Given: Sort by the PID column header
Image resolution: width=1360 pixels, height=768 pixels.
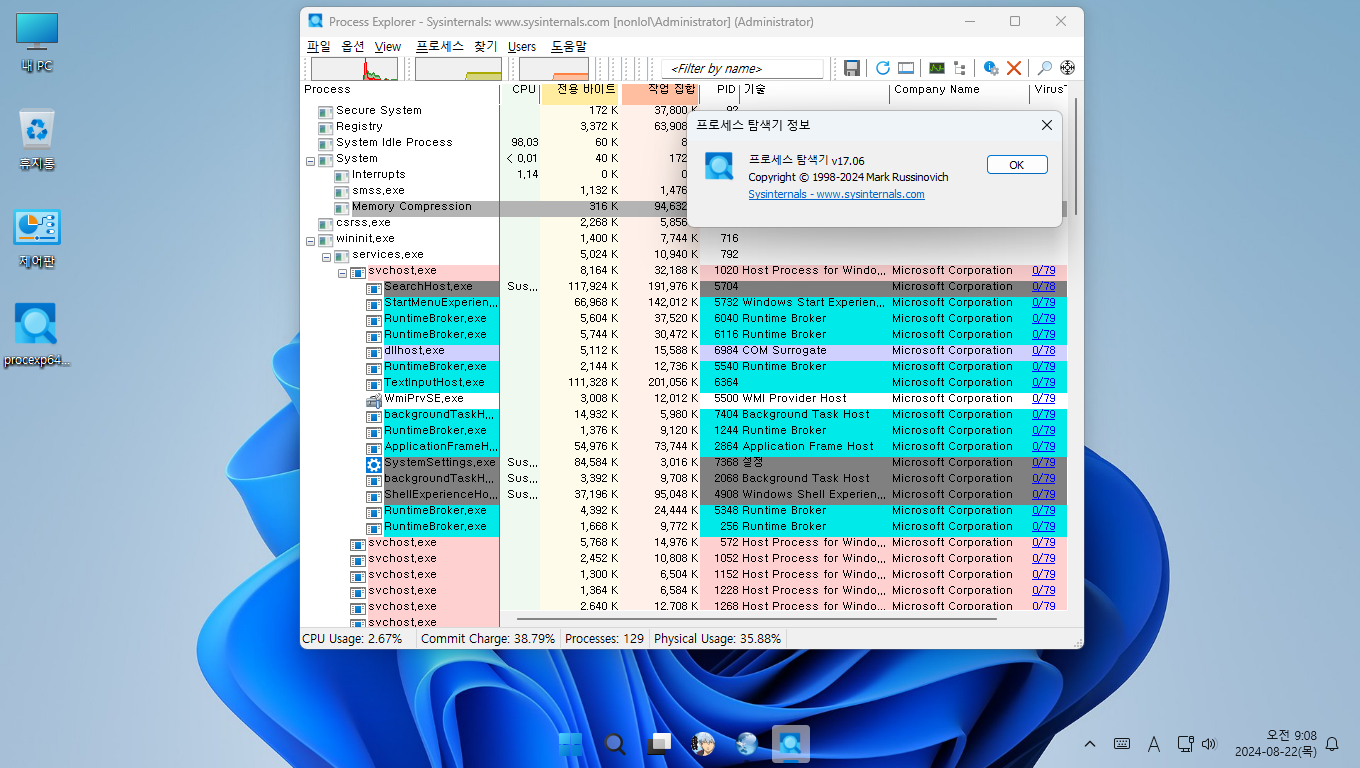Looking at the screenshot, I should click(x=720, y=91).
